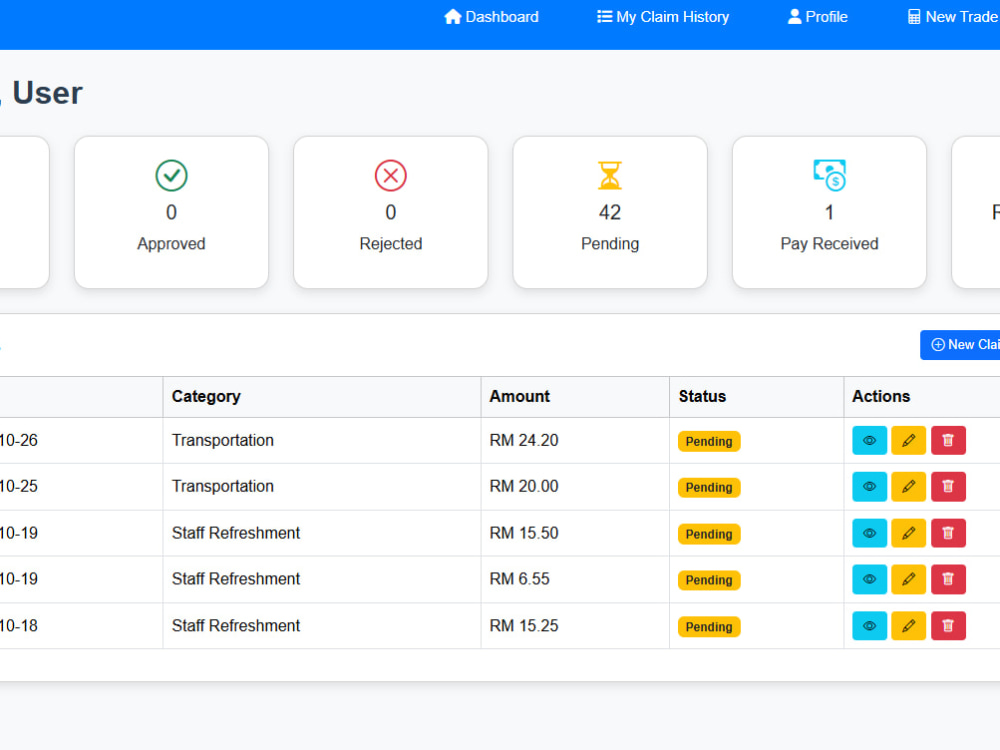Click the Pending hourglass icon
Screen dimensions: 1000x750
610,175
